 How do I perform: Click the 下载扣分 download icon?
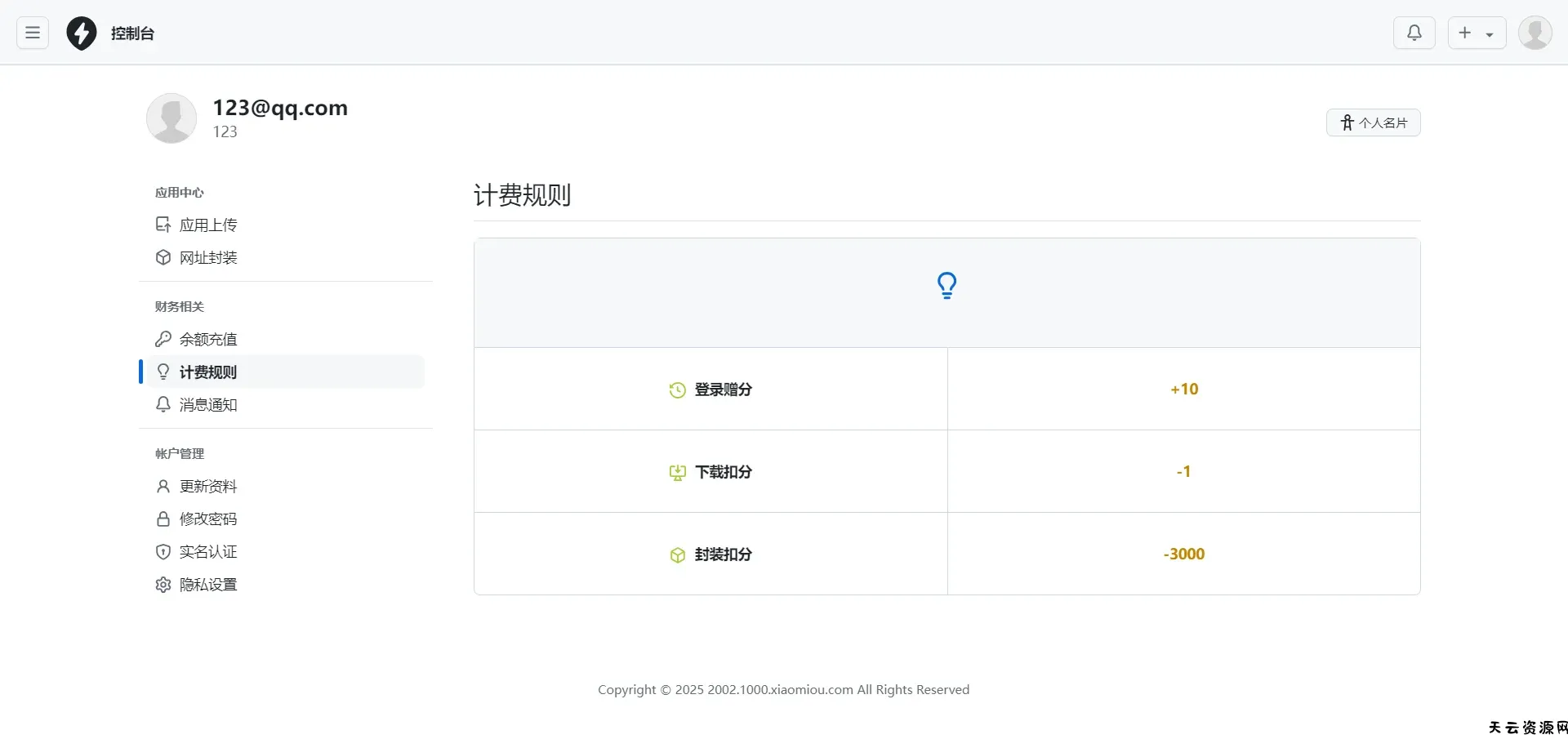tap(677, 473)
